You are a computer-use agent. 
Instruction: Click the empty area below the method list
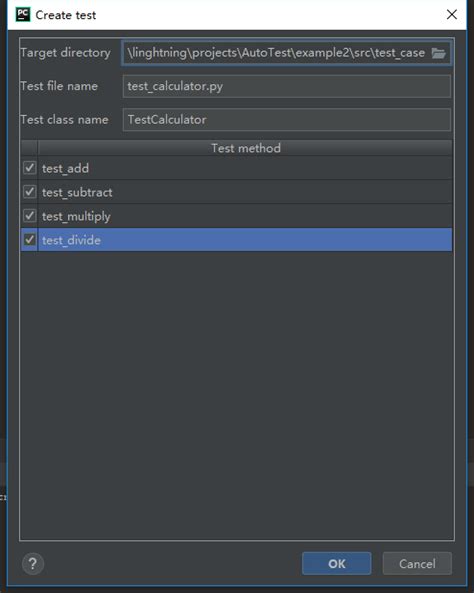tap(236, 395)
